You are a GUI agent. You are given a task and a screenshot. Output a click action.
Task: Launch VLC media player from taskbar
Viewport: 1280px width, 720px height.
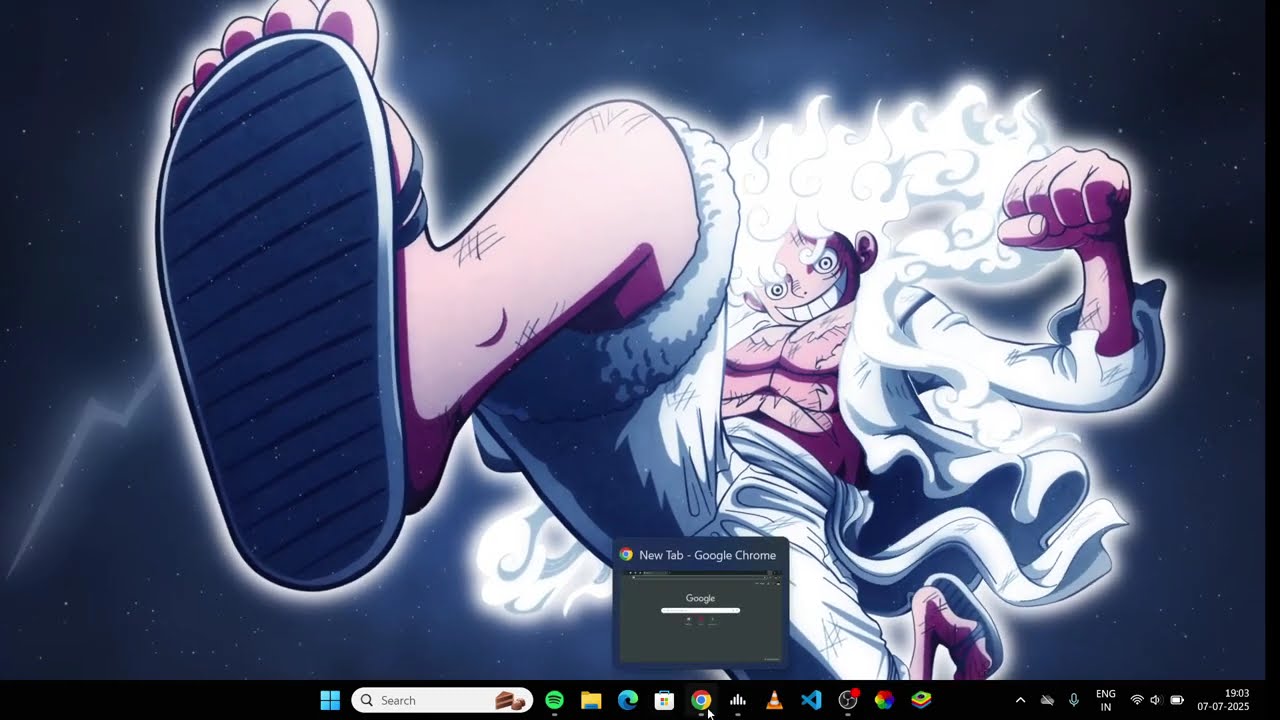774,700
